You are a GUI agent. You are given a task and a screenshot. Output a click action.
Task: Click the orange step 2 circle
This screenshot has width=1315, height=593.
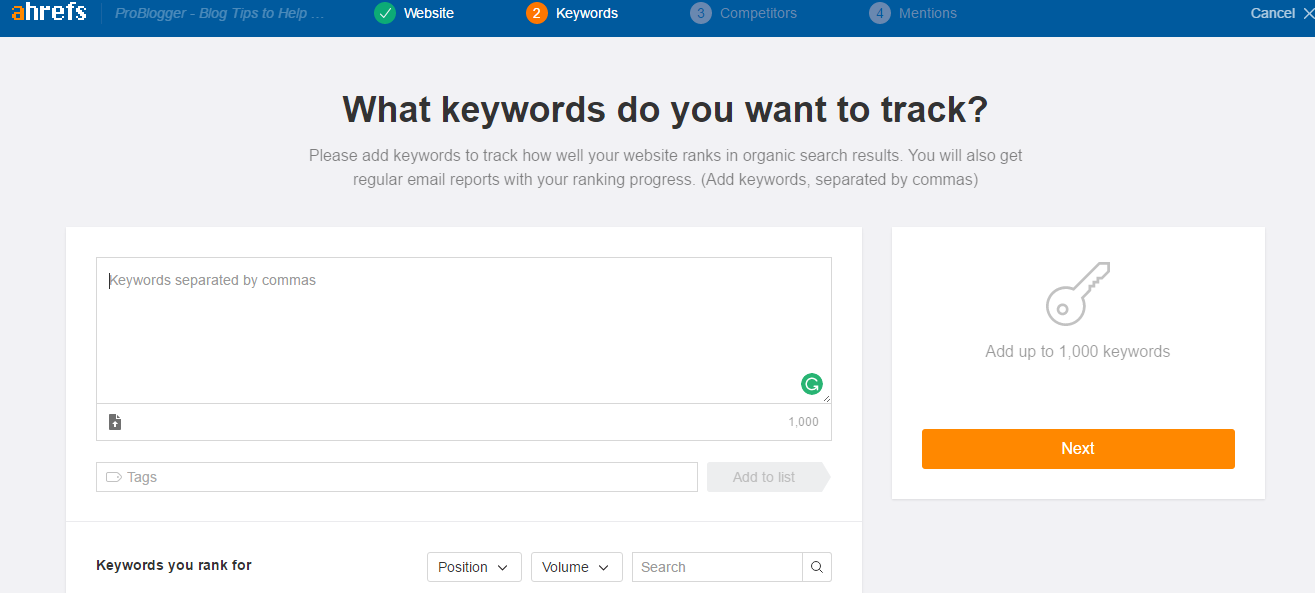click(537, 13)
